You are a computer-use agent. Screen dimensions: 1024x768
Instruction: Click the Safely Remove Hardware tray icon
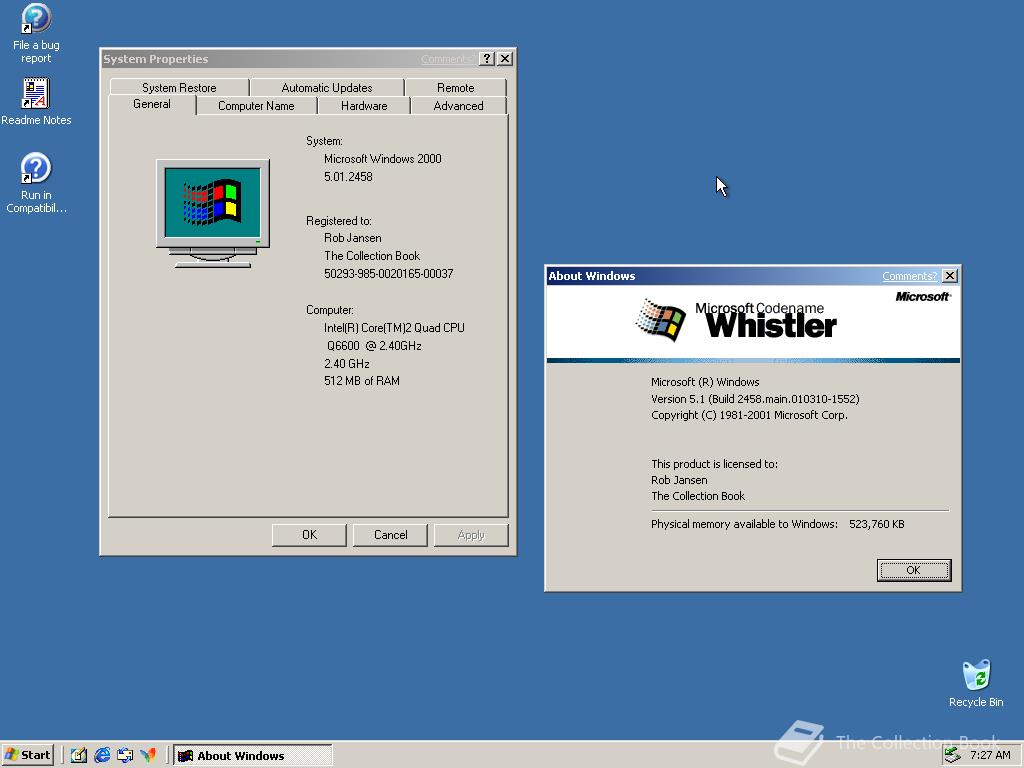(952, 755)
